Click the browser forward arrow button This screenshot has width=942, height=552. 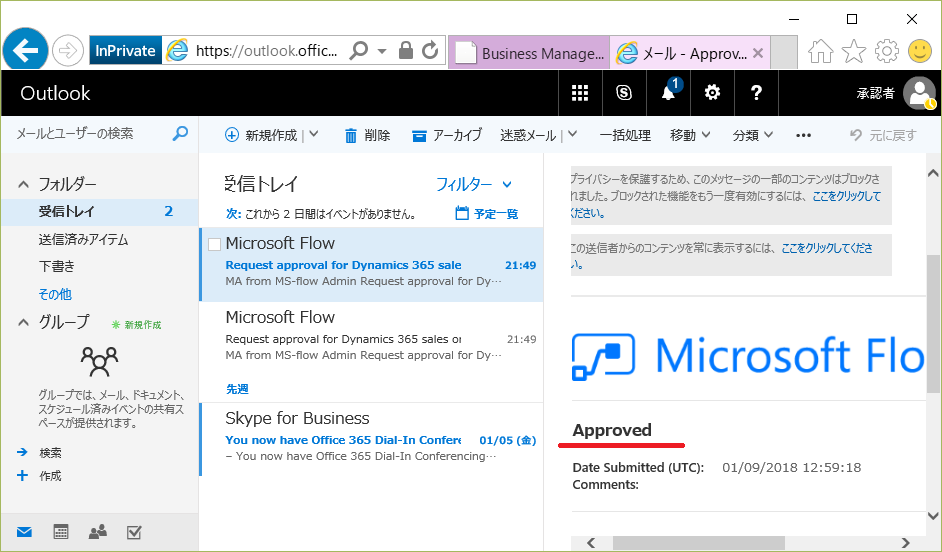[67, 51]
